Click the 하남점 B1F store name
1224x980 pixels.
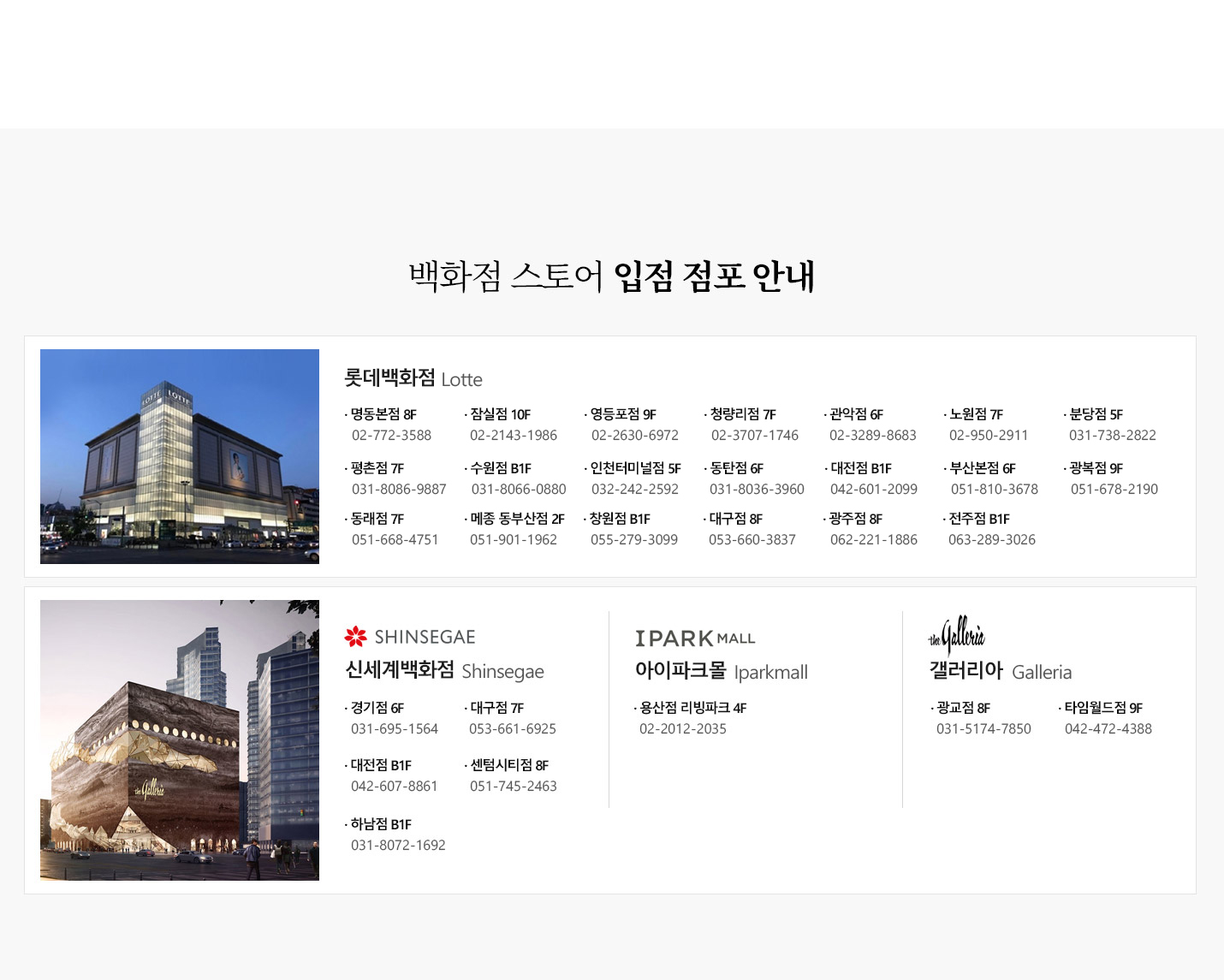click(381, 825)
